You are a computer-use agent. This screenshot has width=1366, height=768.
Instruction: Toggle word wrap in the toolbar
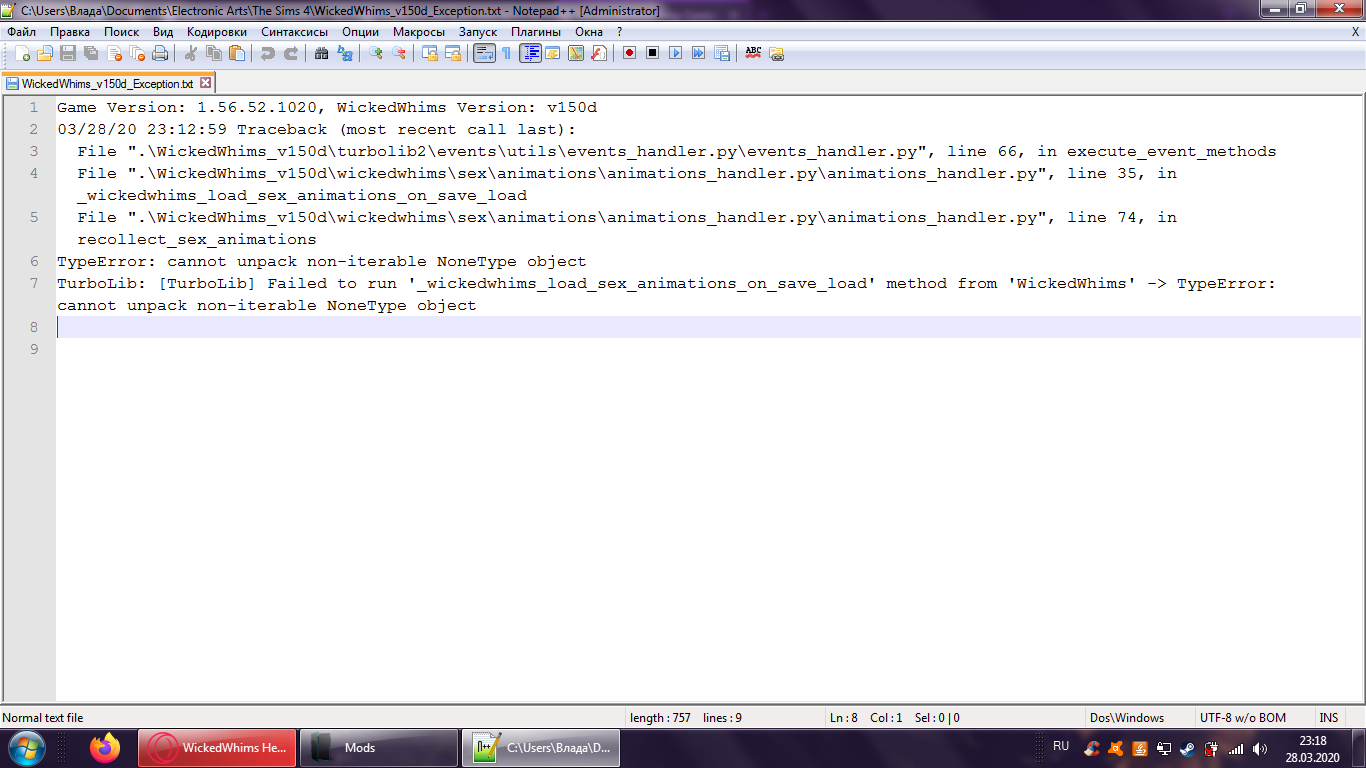coord(484,53)
